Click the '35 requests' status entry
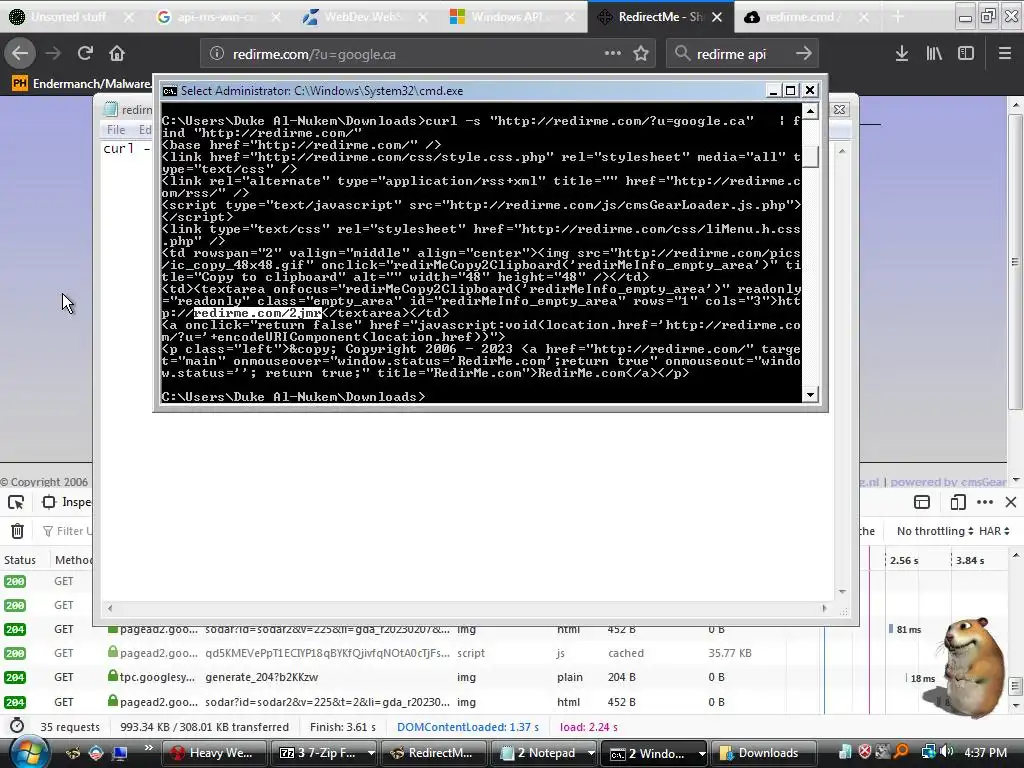The width and height of the screenshot is (1024, 768). tap(70, 727)
